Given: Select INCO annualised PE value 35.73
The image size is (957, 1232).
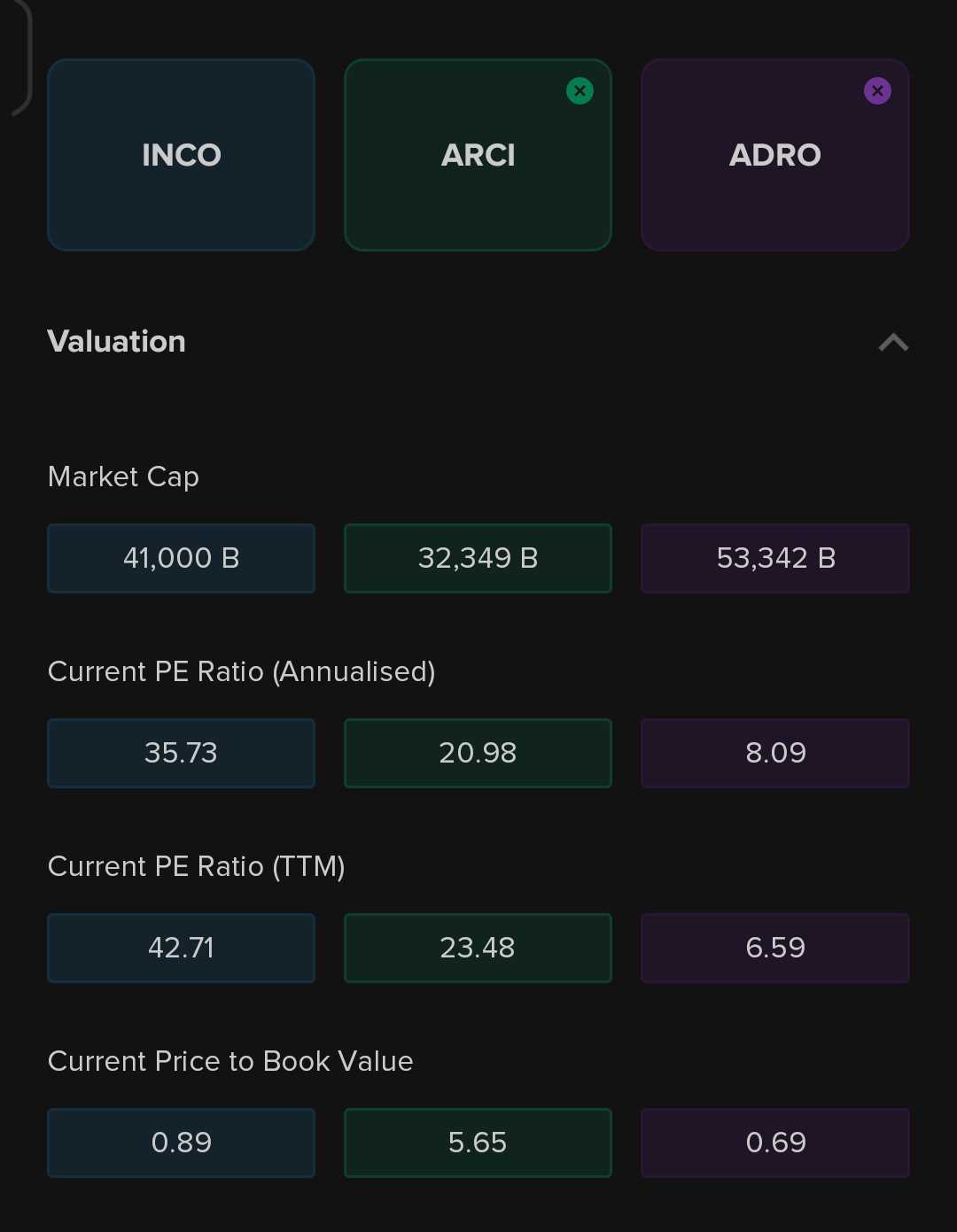Looking at the screenshot, I should (181, 753).
